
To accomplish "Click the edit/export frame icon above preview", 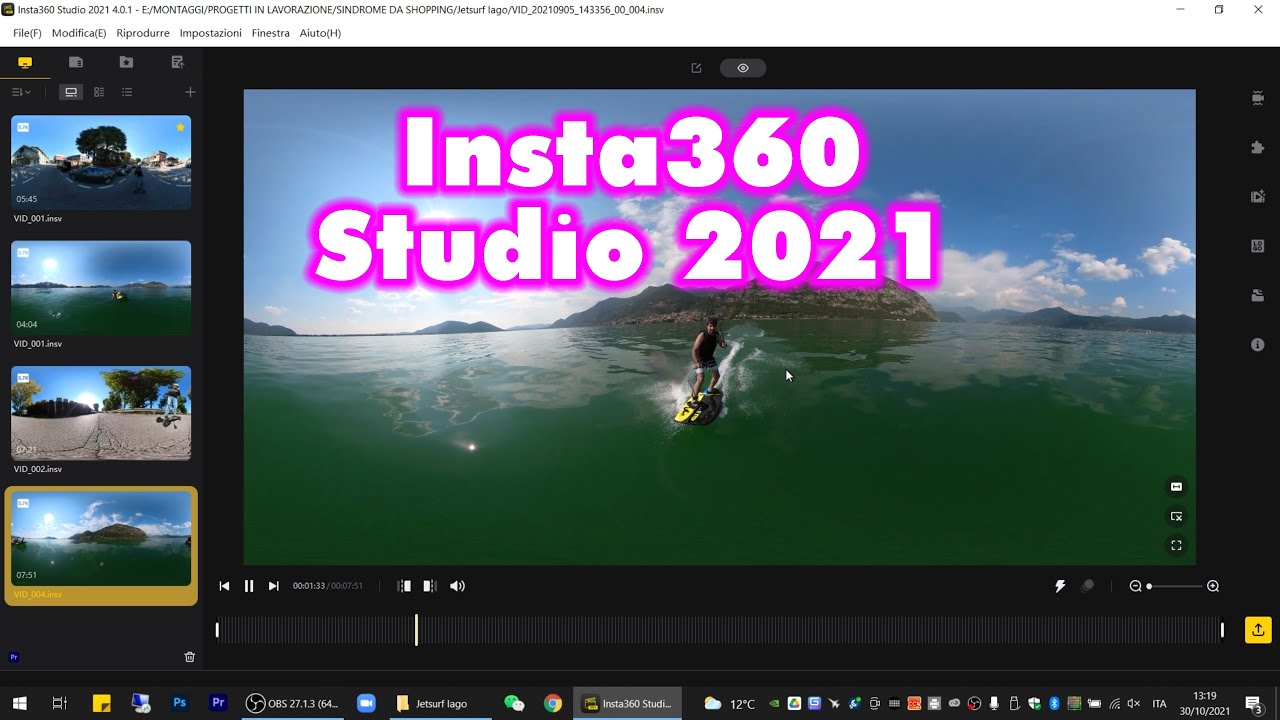I will point(696,68).
